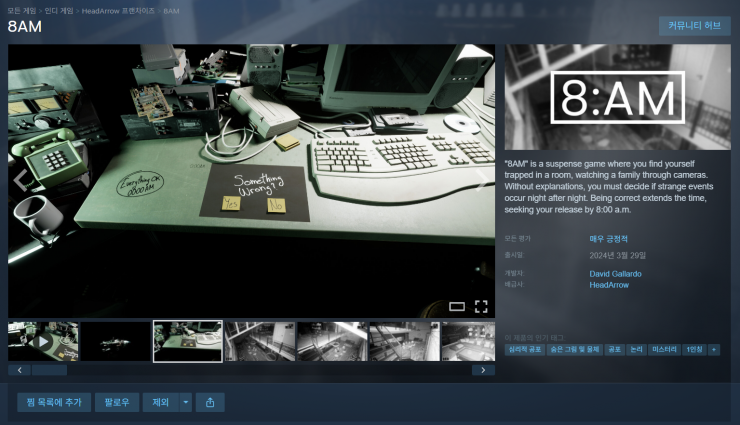Select the 심리적 공포 tag
740x425 pixels.
pyautogui.click(x=526, y=350)
